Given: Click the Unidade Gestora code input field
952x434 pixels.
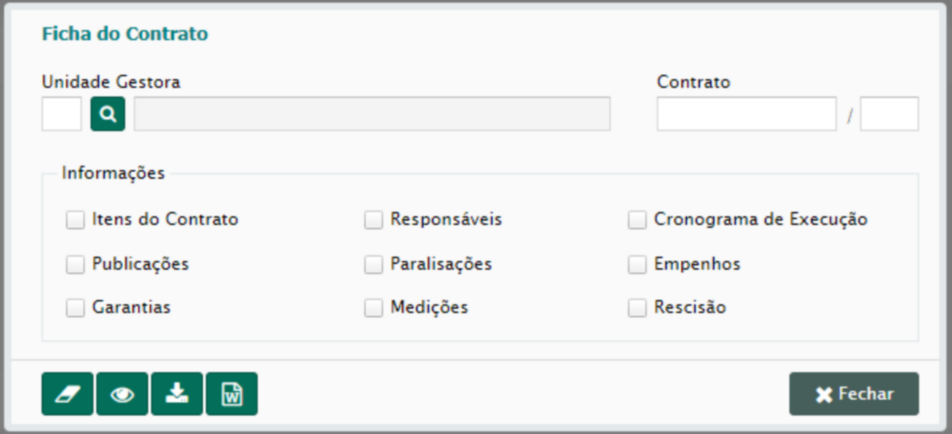Looking at the screenshot, I should 61,114.
